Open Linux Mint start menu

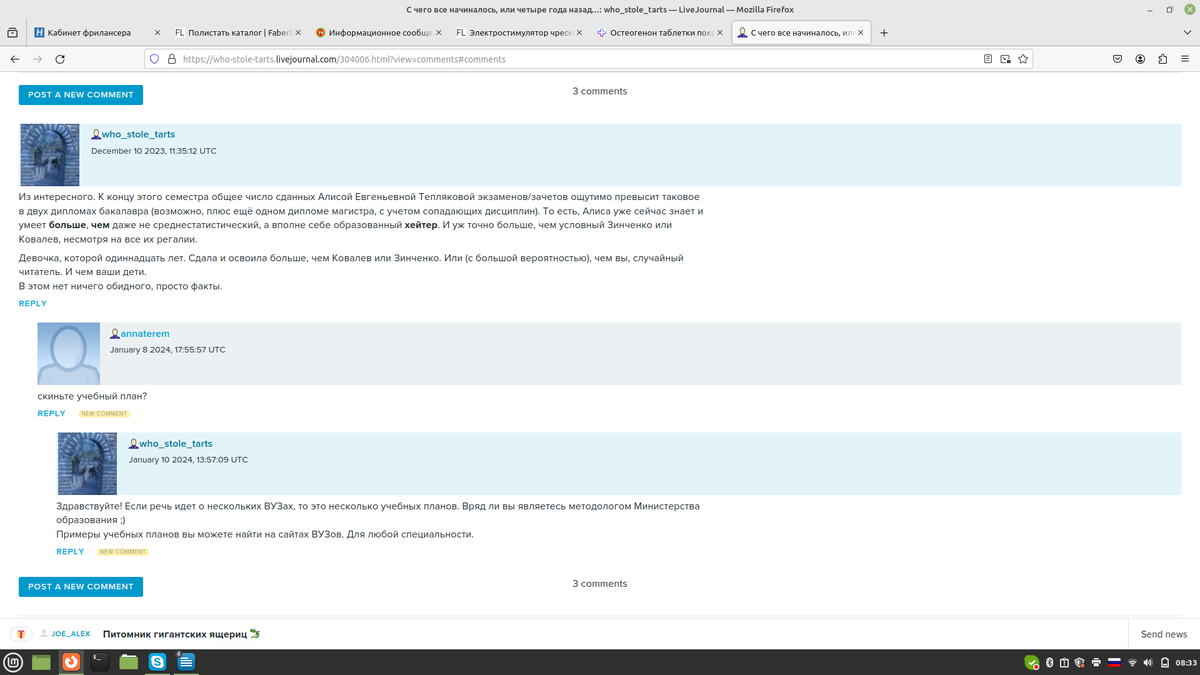13,662
